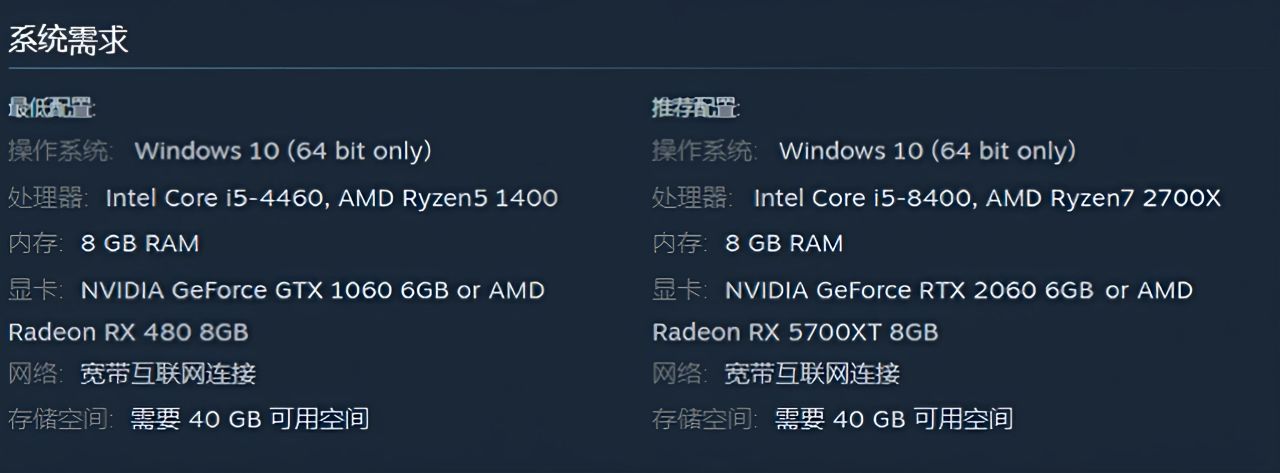Viewport: 1280px width, 473px height.
Task: Click the minimum Windows 10 (64 bit only) text
Action: coord(283,151)
